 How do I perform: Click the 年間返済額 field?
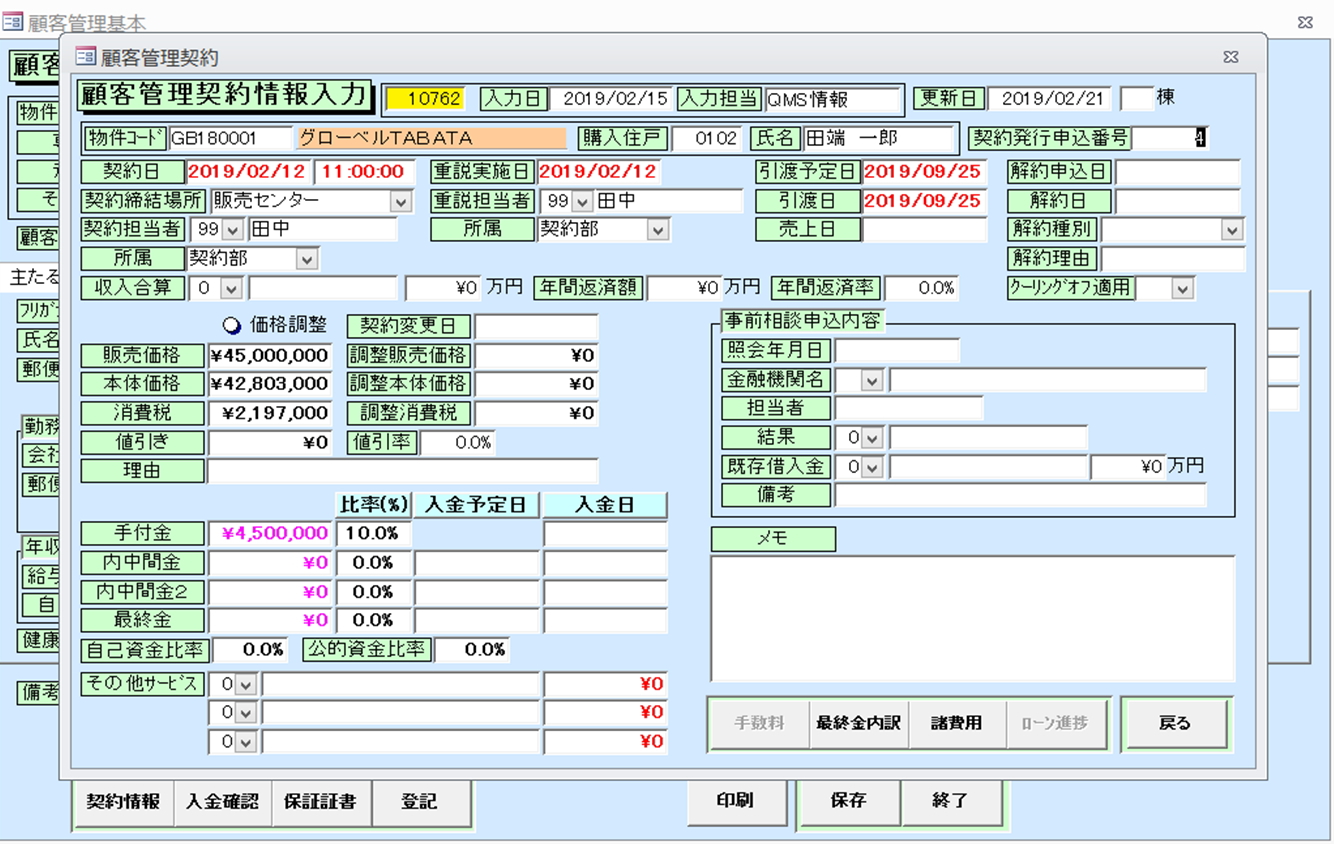pos(685,288)
